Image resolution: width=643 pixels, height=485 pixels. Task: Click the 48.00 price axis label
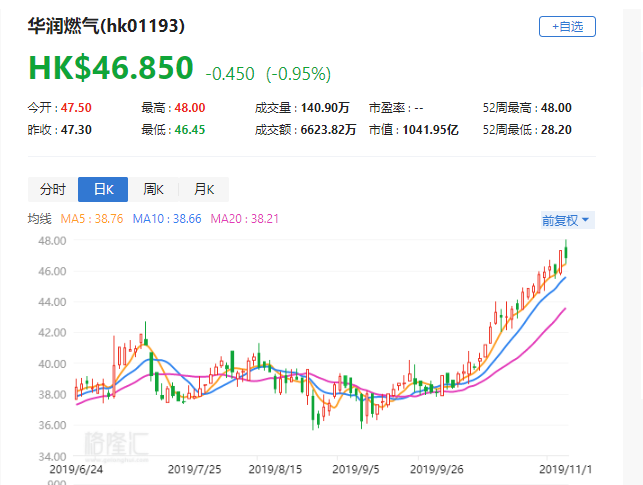[52, 241]
